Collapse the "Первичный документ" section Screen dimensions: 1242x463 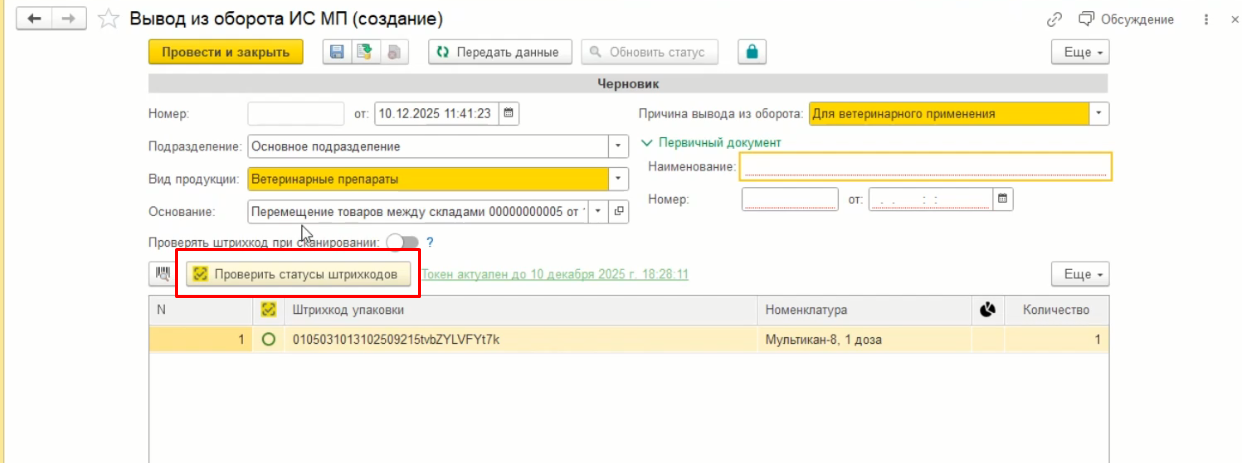pos(646,142)
